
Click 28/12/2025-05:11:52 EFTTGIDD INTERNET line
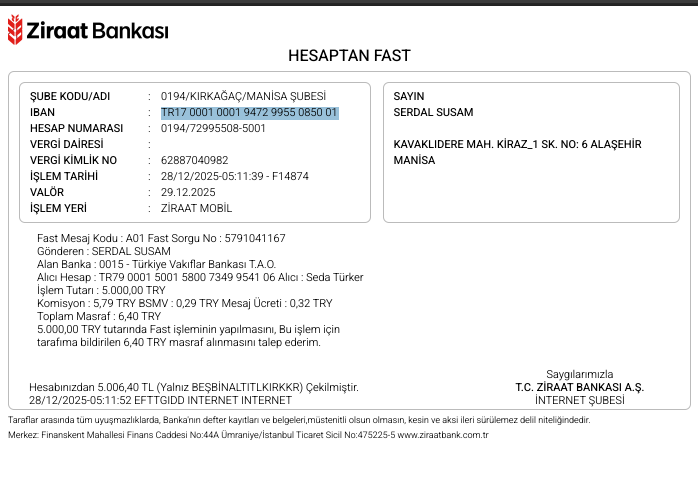(160, 401)
